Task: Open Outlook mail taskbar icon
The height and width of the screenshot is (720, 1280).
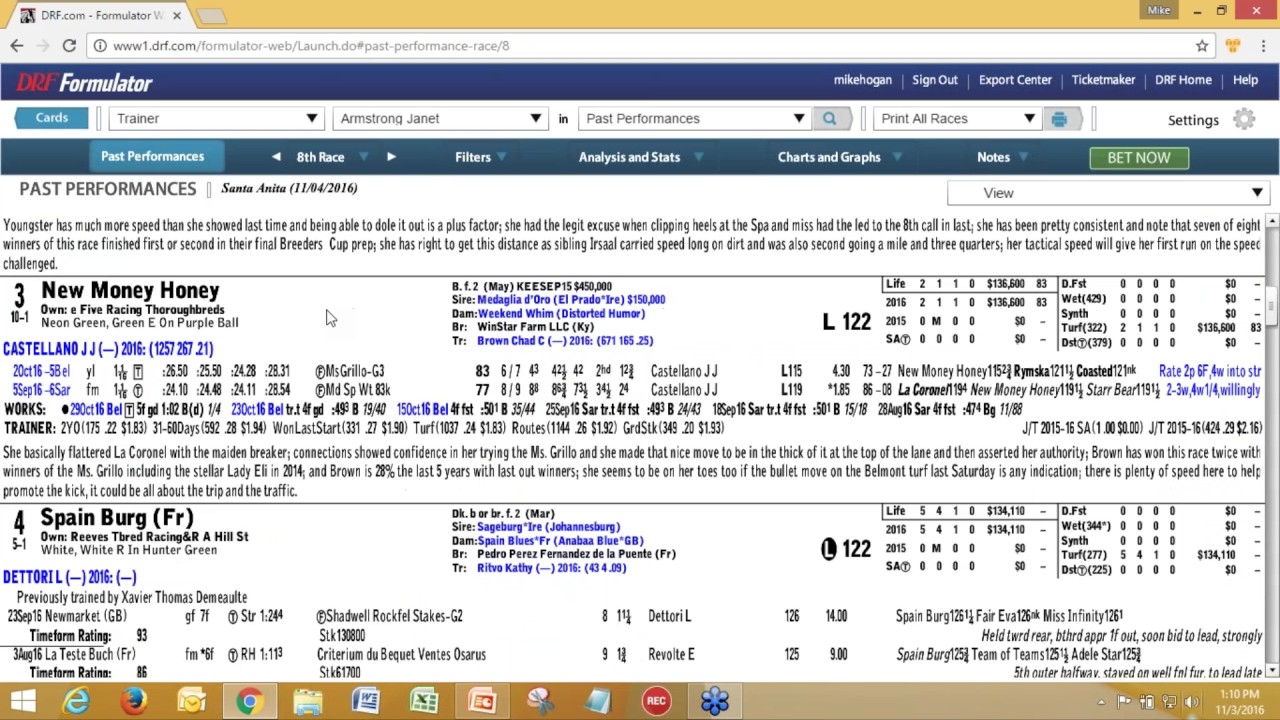Action: click(x=191, y=701)
